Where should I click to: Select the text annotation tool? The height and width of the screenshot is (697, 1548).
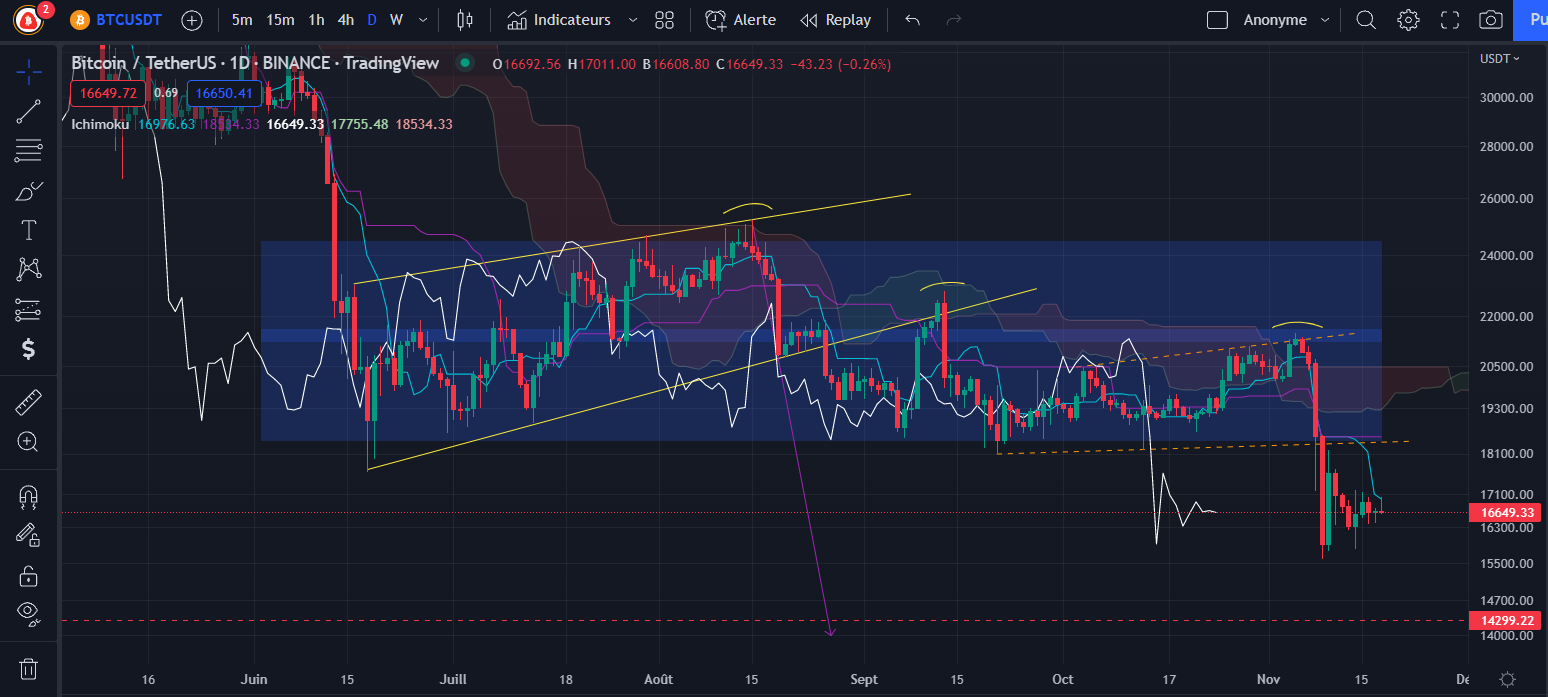point(28,229)
